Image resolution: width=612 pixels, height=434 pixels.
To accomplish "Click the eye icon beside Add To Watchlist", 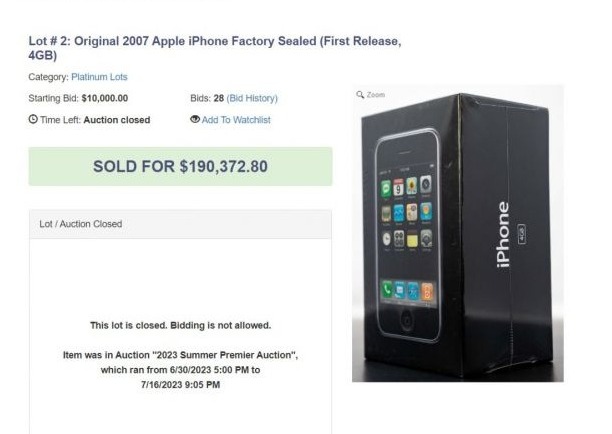I will point(195,120).
